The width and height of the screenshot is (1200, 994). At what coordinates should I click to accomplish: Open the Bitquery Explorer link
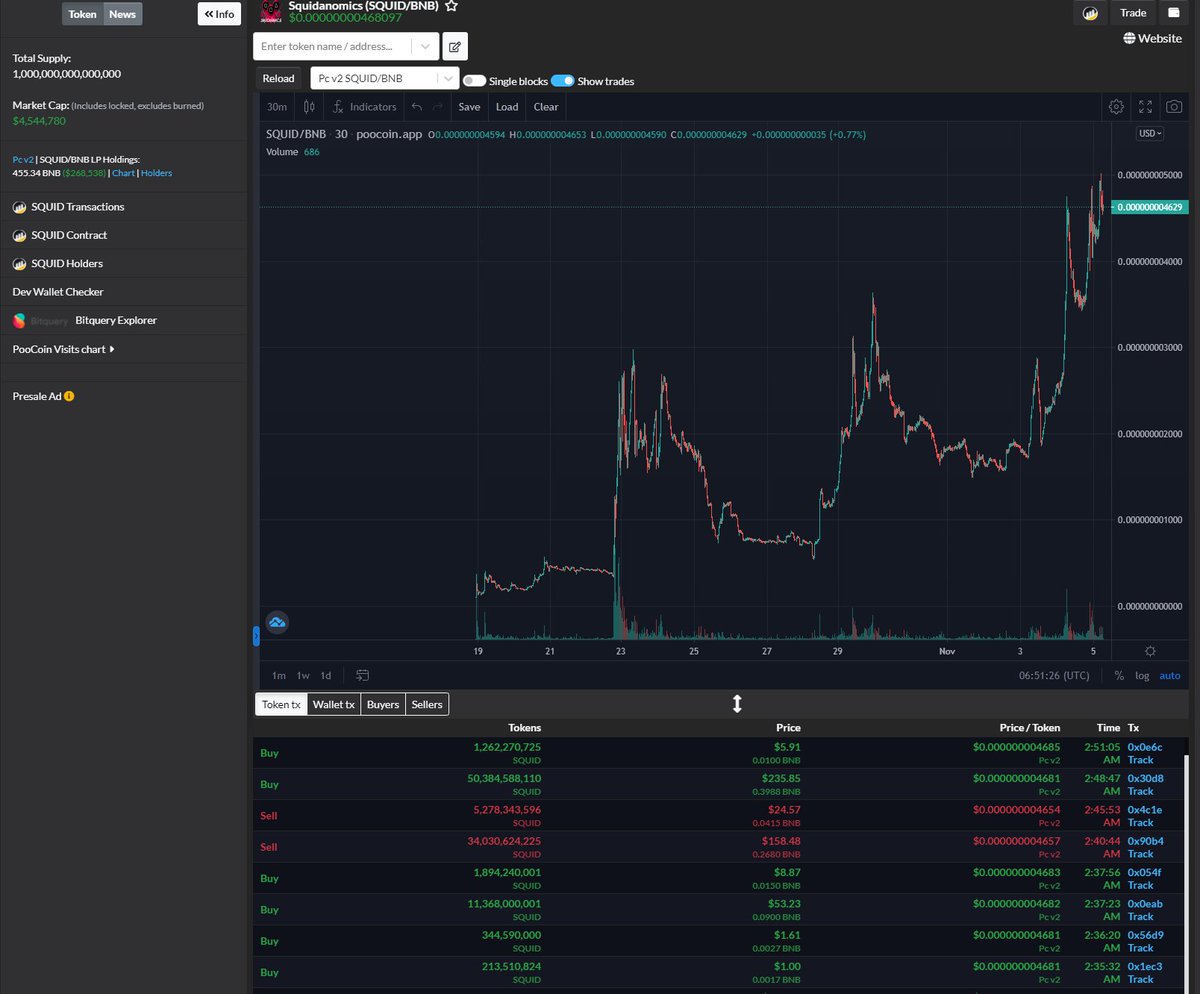pyautogui.click(x=116, y=321)
